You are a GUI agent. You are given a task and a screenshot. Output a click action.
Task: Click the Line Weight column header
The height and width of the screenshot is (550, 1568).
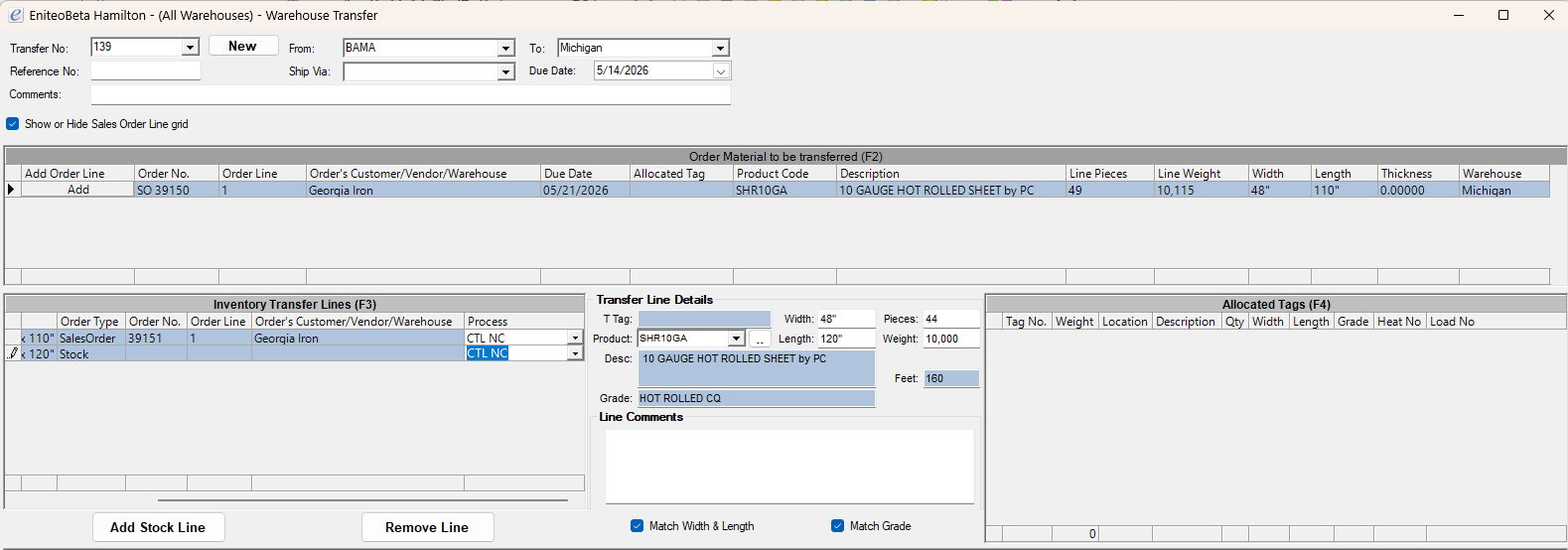1201,173
